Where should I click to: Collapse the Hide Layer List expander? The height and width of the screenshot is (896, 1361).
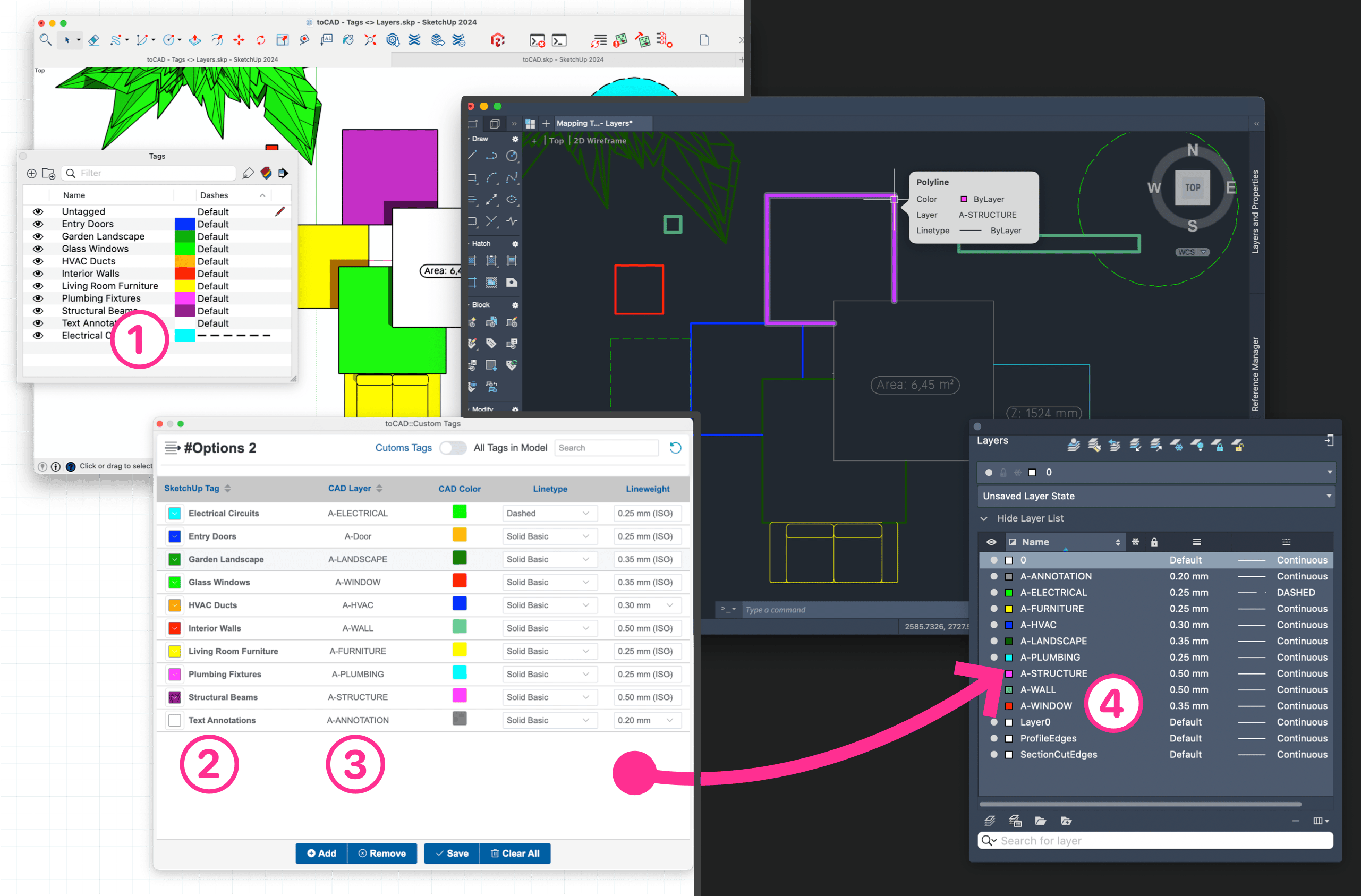(x=984, y=518)
